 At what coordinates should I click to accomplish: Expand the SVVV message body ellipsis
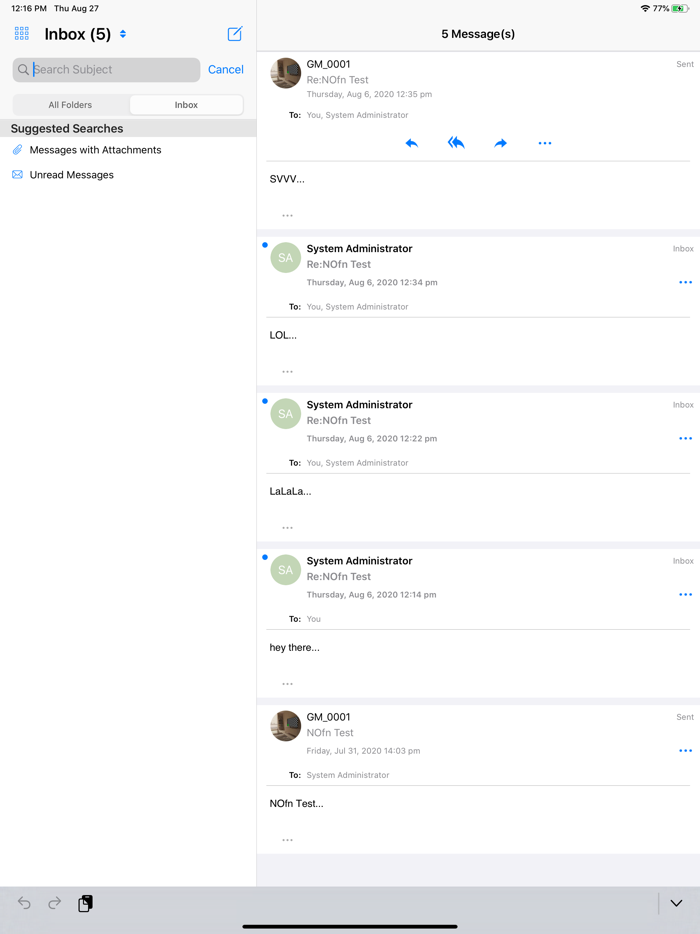pyautogui.click(x=287, y=215)
